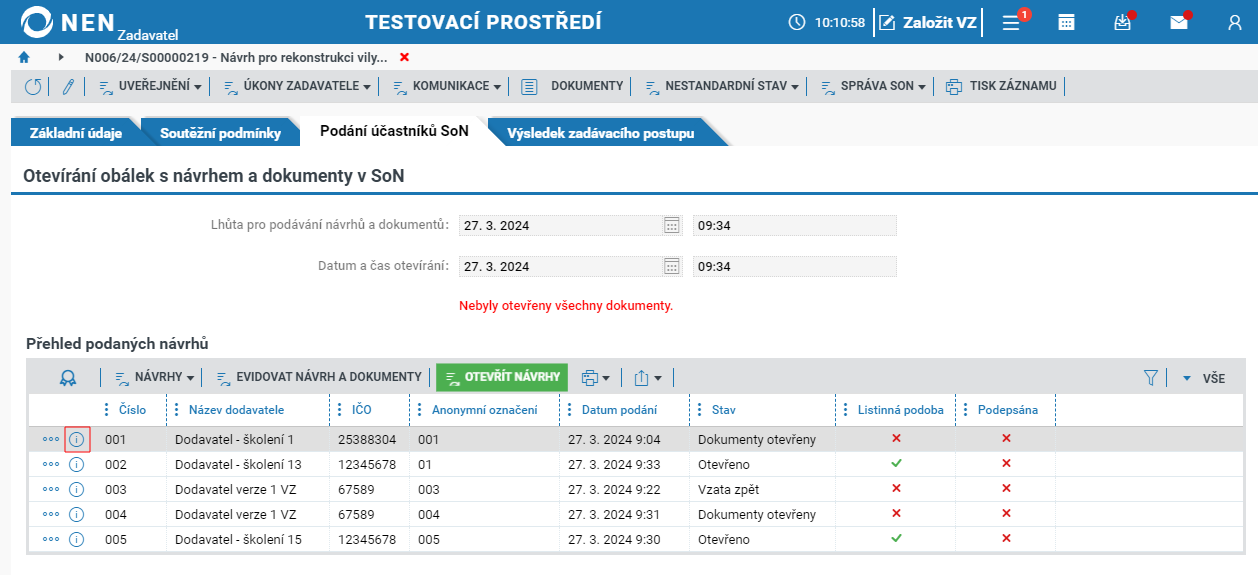Click the user profile icon
This screenshot has height=575, width=1258.
tap(1235, 22)
